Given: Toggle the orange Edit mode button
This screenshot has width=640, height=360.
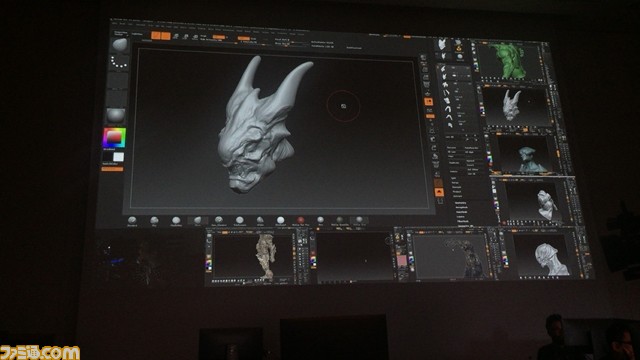Looking at the screenshot, I should pyautogui.click(x=156, y=36).
